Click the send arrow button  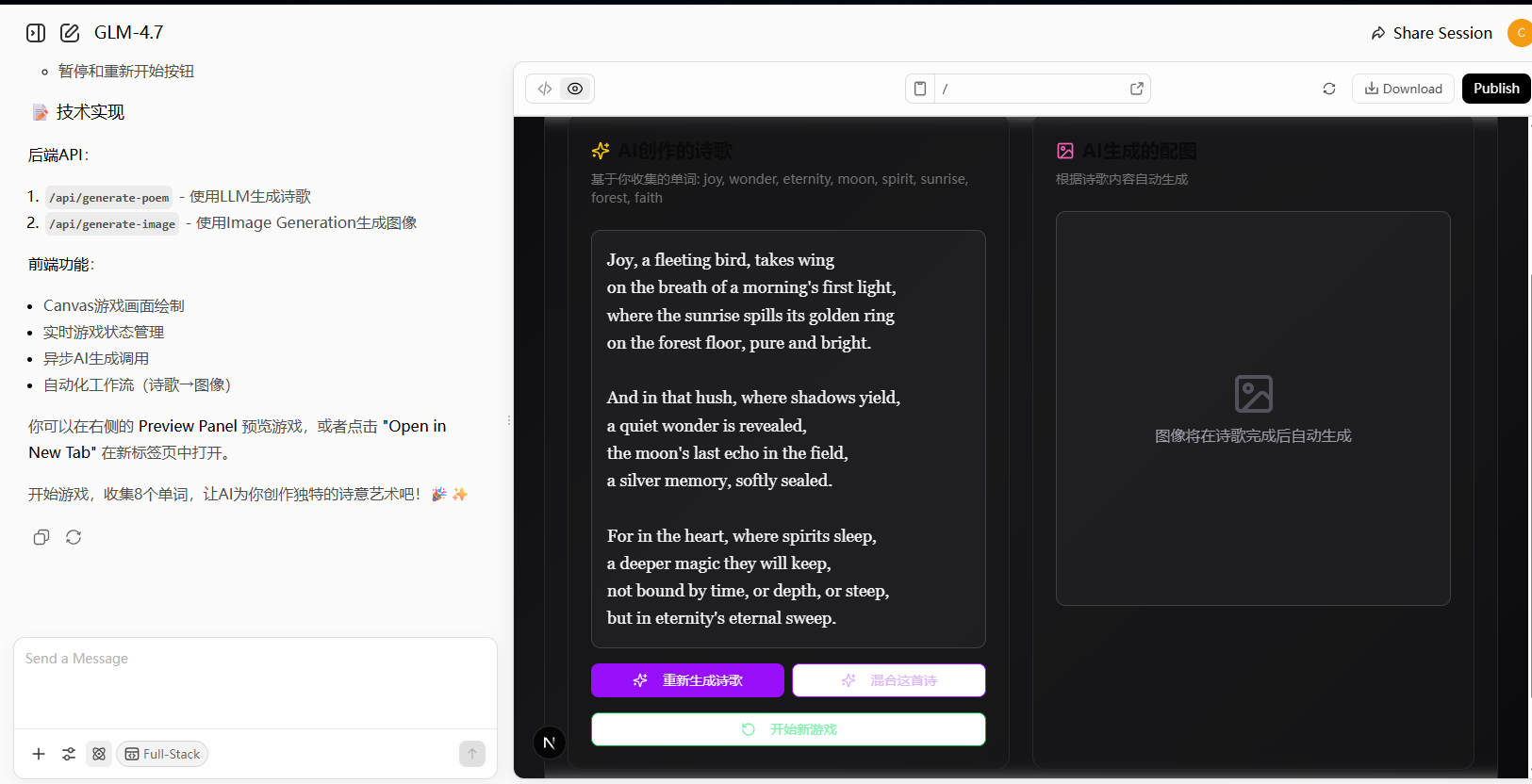(x=472, y=754)
